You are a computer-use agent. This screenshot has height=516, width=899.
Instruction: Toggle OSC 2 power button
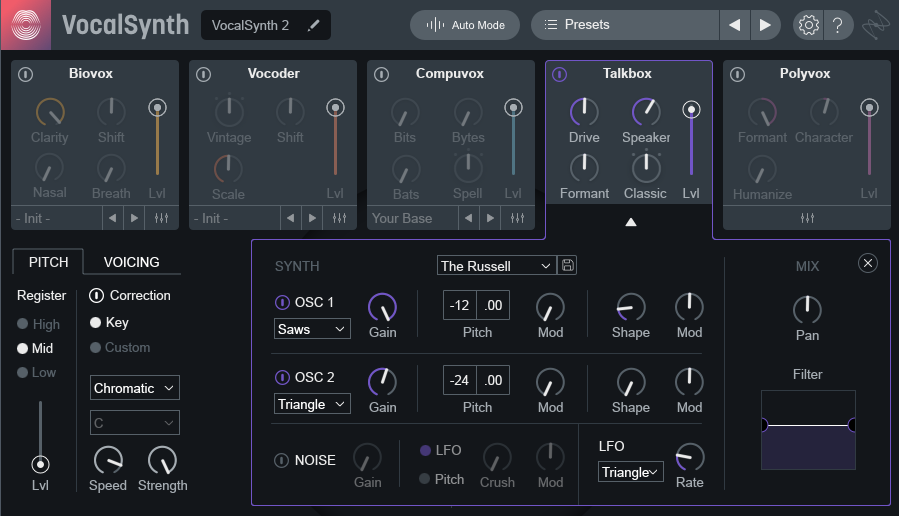(x=282, y=377)
